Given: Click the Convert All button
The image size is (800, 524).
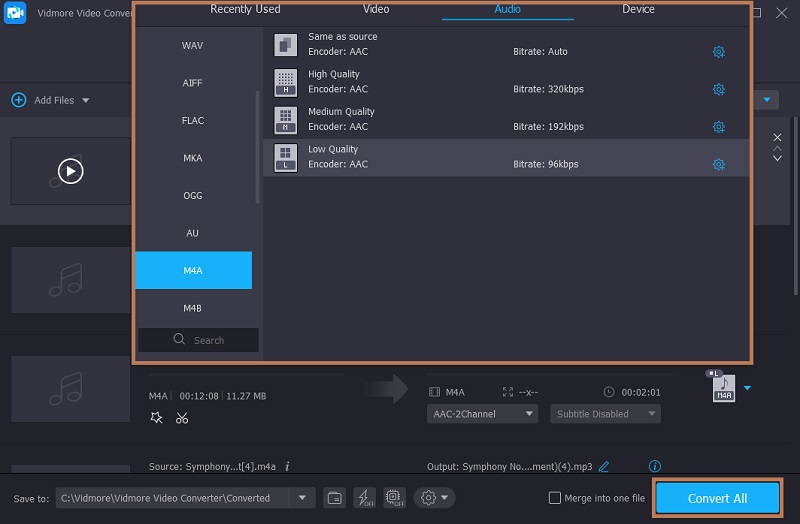Looking at the screenshot, I should pos(717,498).
